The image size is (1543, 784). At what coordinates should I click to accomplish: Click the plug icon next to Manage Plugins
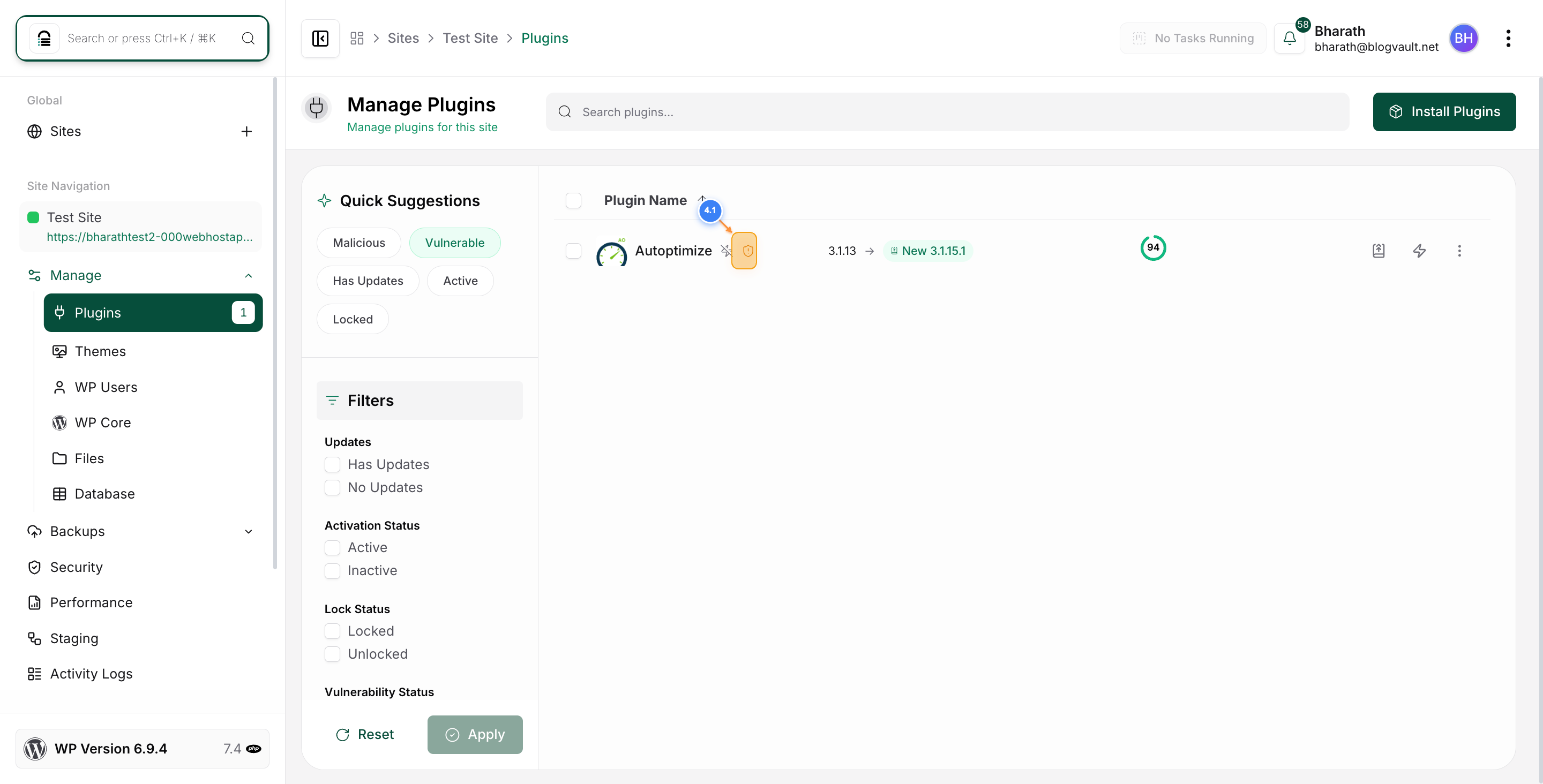point(317,108)
